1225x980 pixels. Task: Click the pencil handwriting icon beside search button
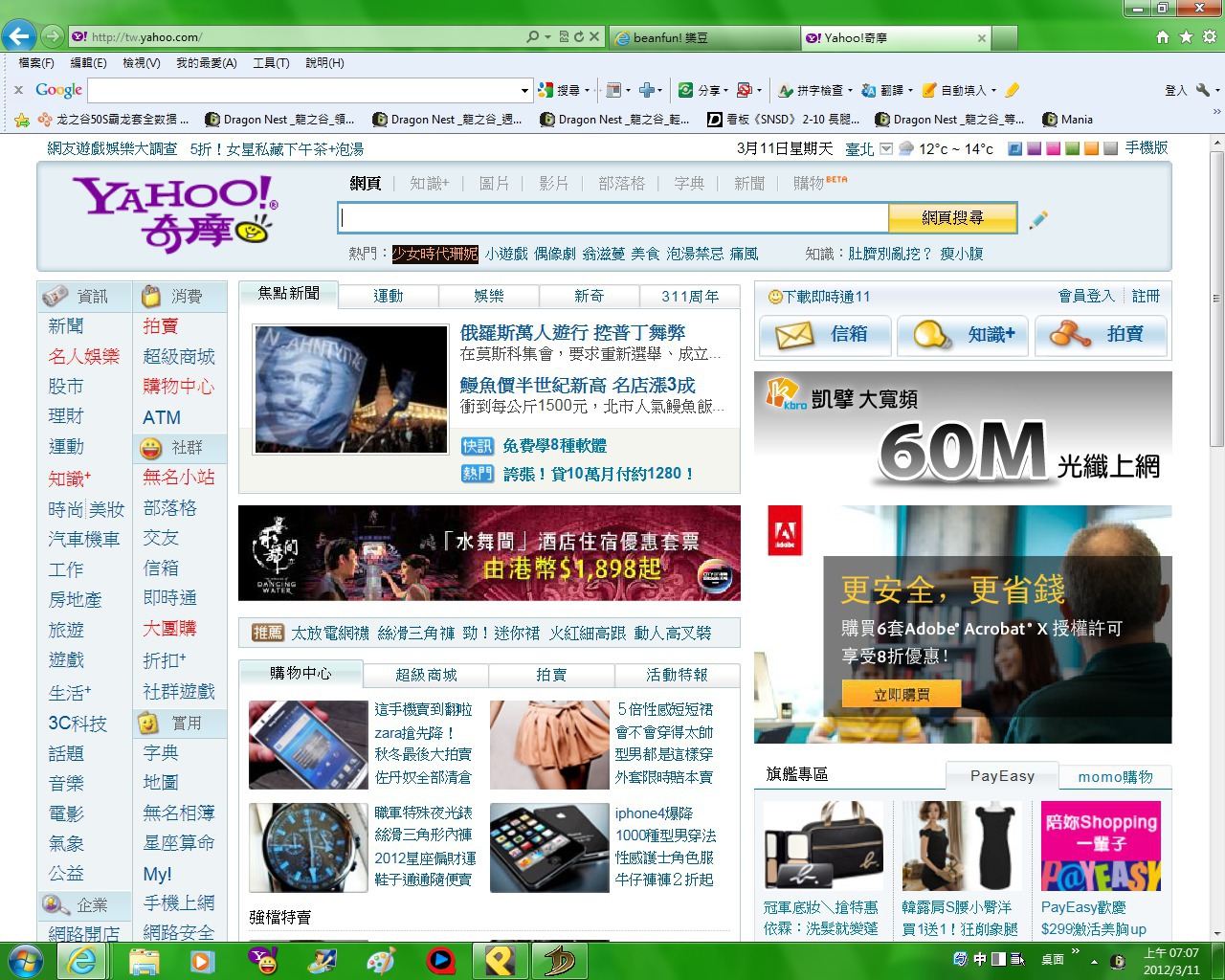click(x=1038, y=220)
